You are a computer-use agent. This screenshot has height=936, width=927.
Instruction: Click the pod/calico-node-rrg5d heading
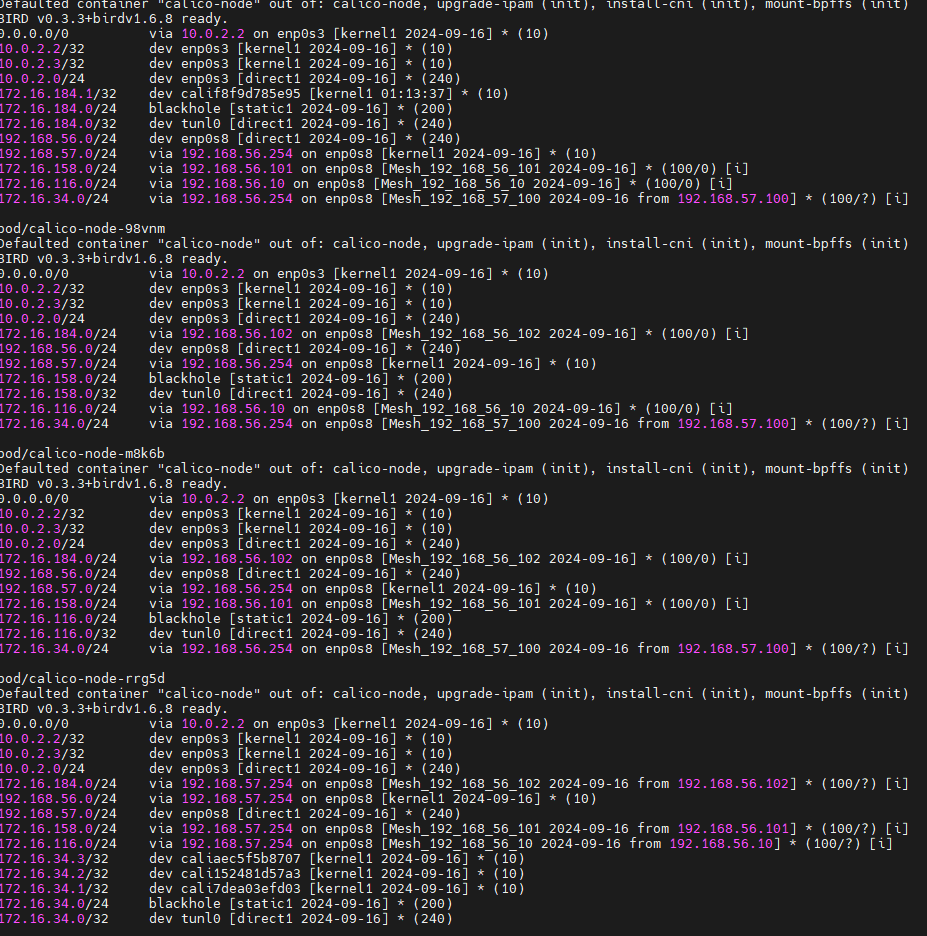[82, 678]
